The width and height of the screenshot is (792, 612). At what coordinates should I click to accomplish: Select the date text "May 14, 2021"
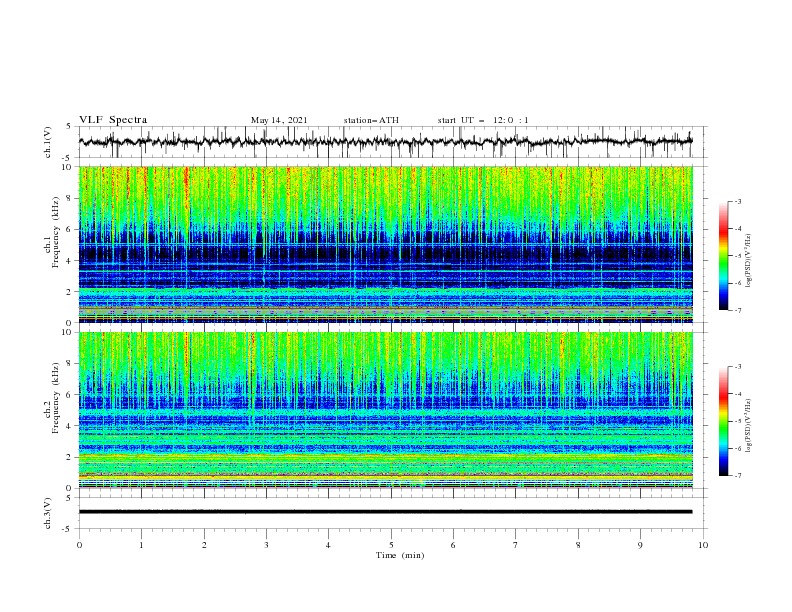tap(279, 120)
